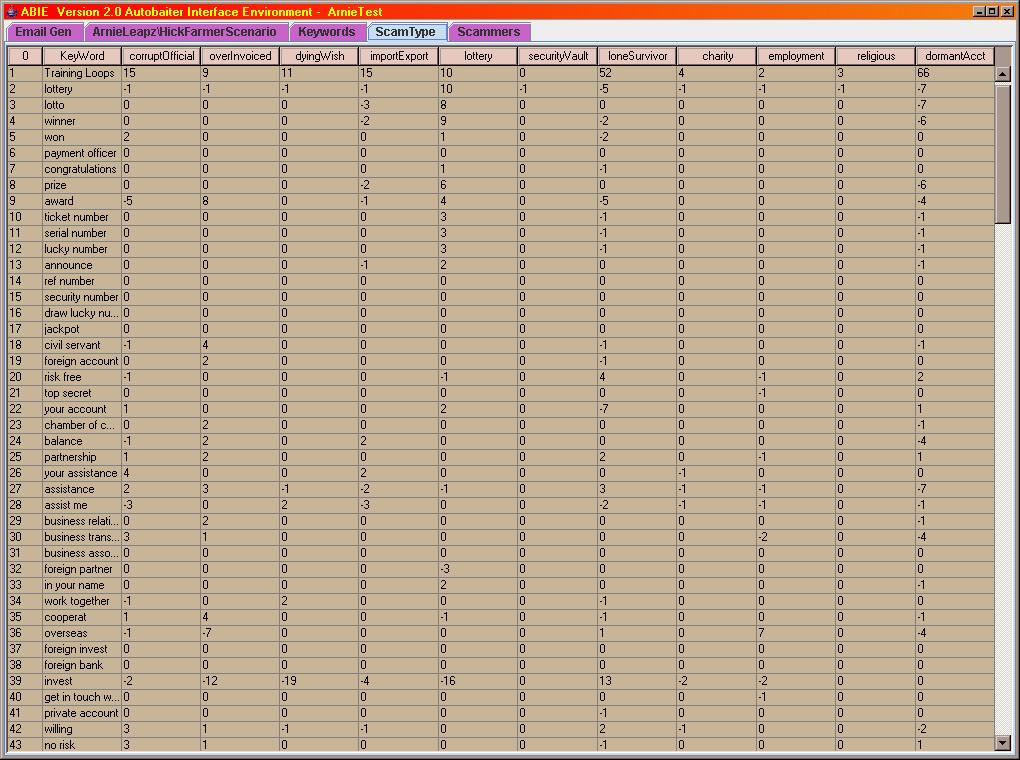Click the scrollbar up arrow

tap(1002, 74)
